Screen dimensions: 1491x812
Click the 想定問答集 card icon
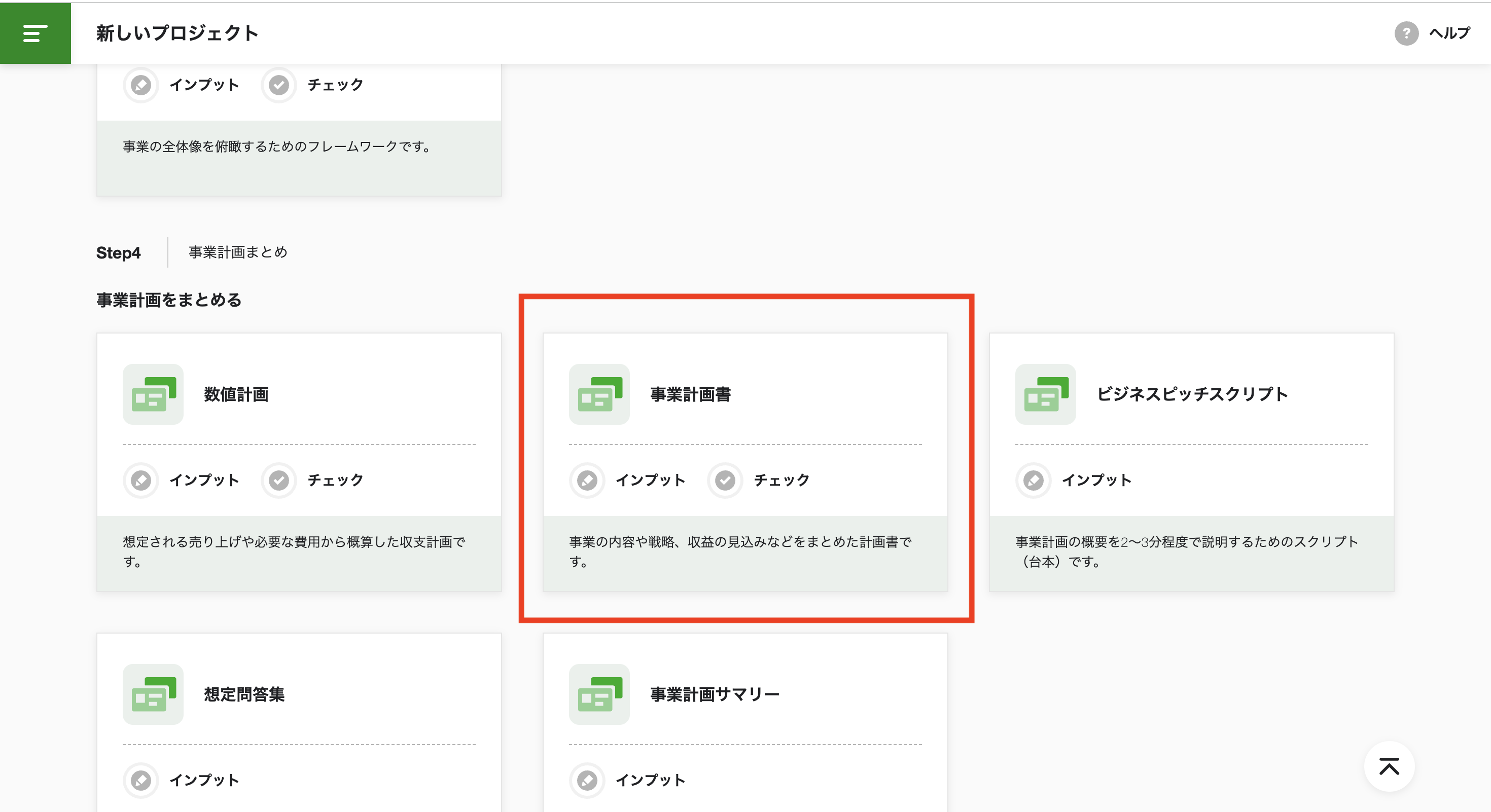point(153,693)
